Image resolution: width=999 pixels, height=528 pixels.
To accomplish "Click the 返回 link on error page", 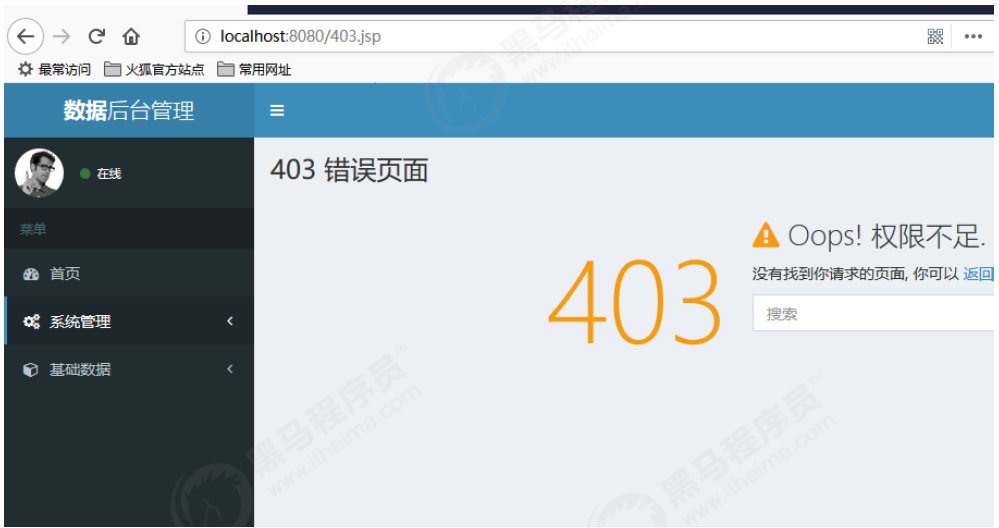I will pos(978,274).
